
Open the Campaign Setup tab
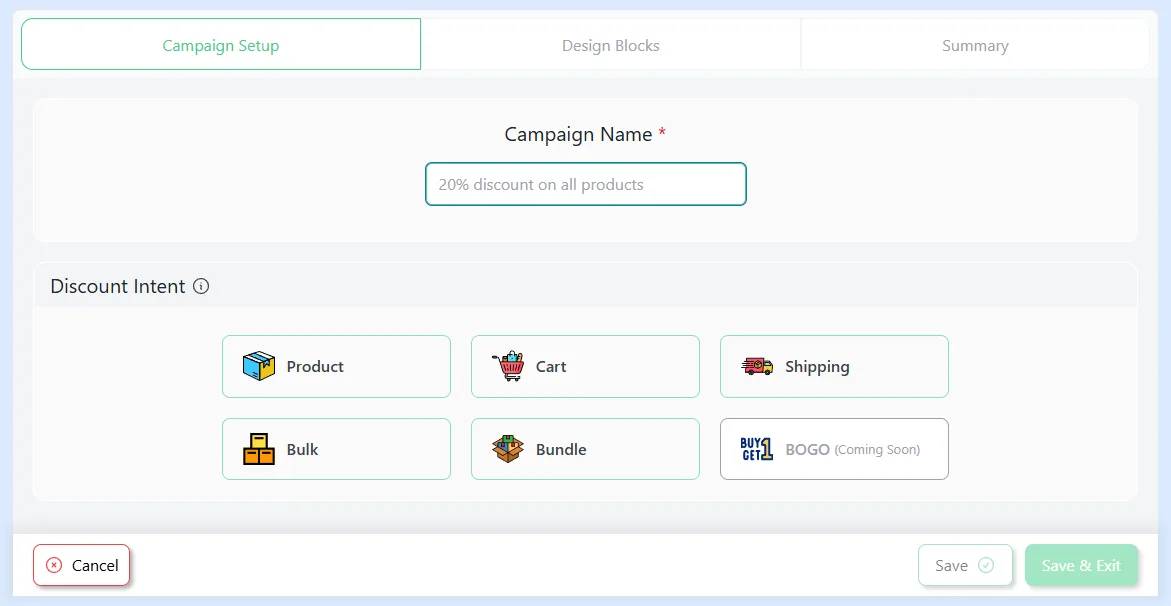tap(221, 45)
